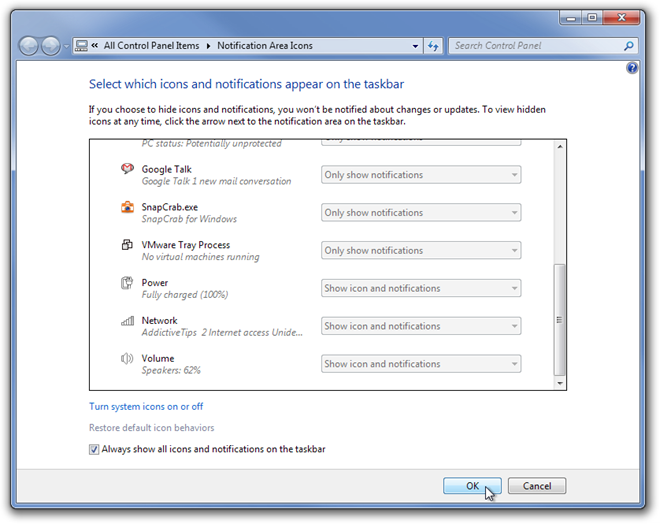The height and width of the screenshot is (524, 660).
Task: Click the OK button
Action: pos(472,486)
